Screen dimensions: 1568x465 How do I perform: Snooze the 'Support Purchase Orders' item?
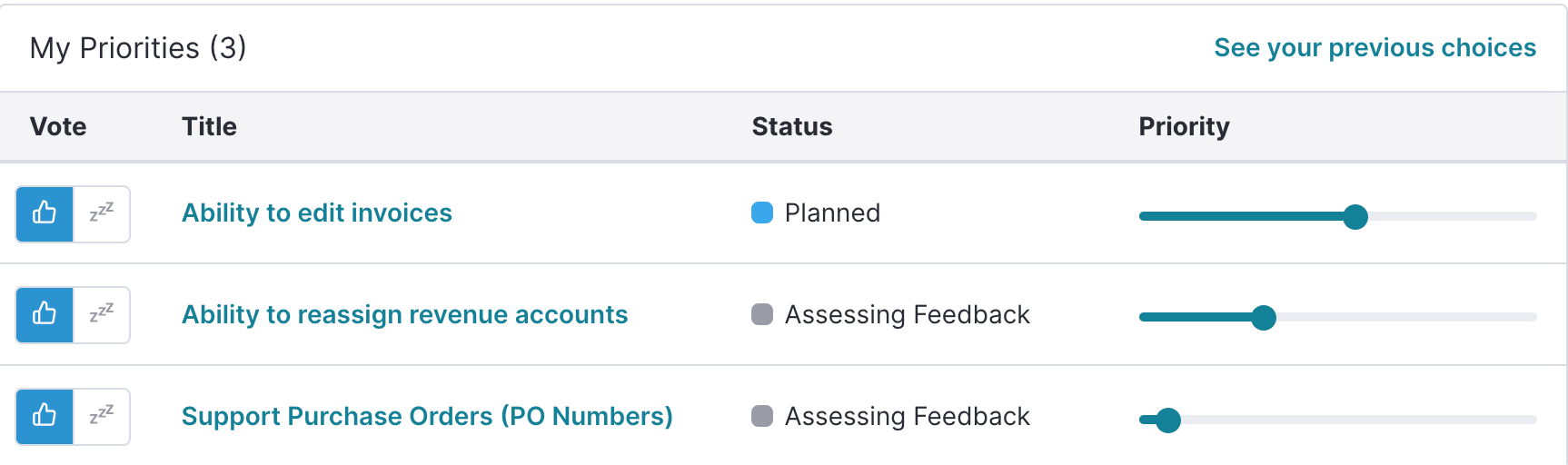click(102, 417)
